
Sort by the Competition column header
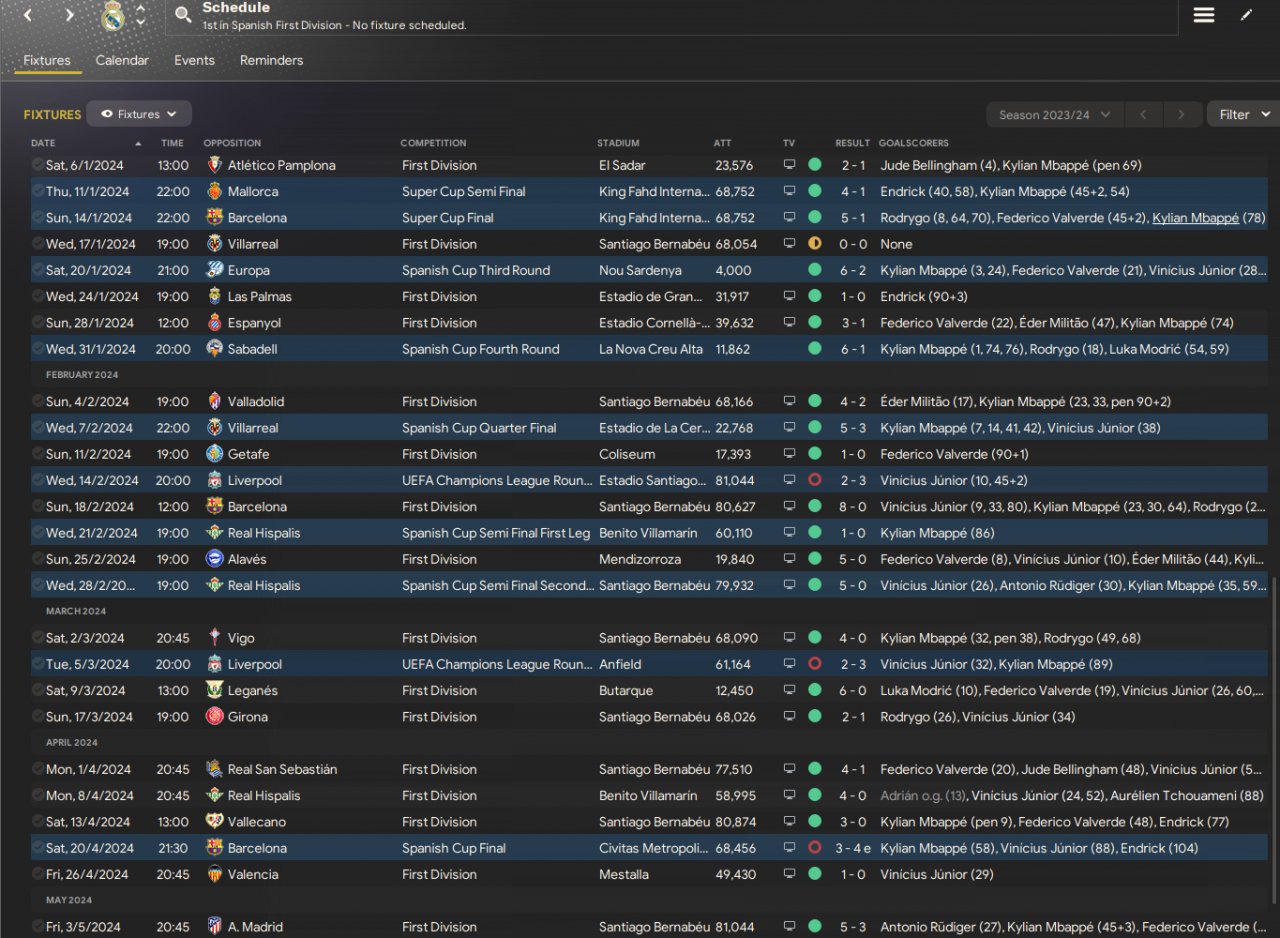pos(433,143)
